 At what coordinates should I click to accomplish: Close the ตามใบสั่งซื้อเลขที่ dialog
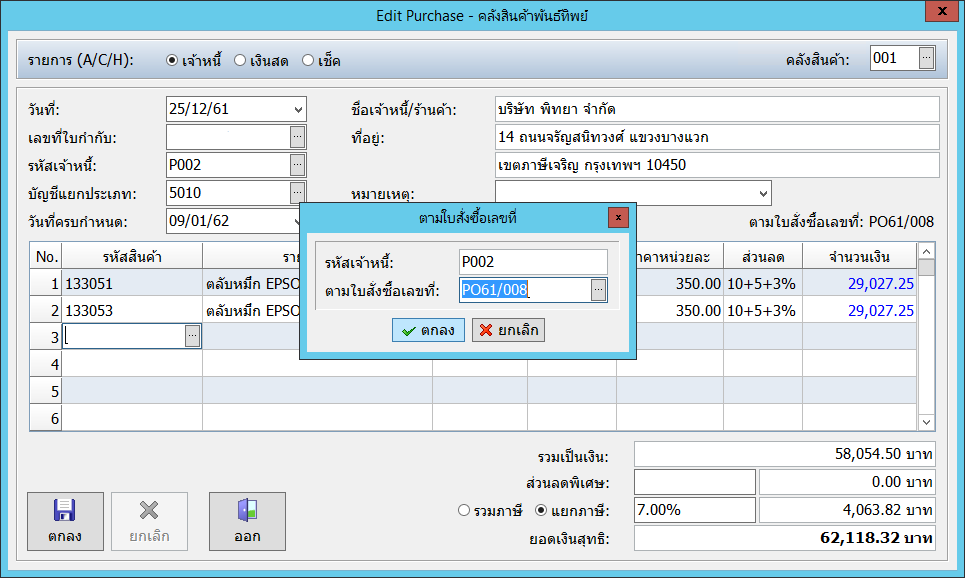click(618, 216)
